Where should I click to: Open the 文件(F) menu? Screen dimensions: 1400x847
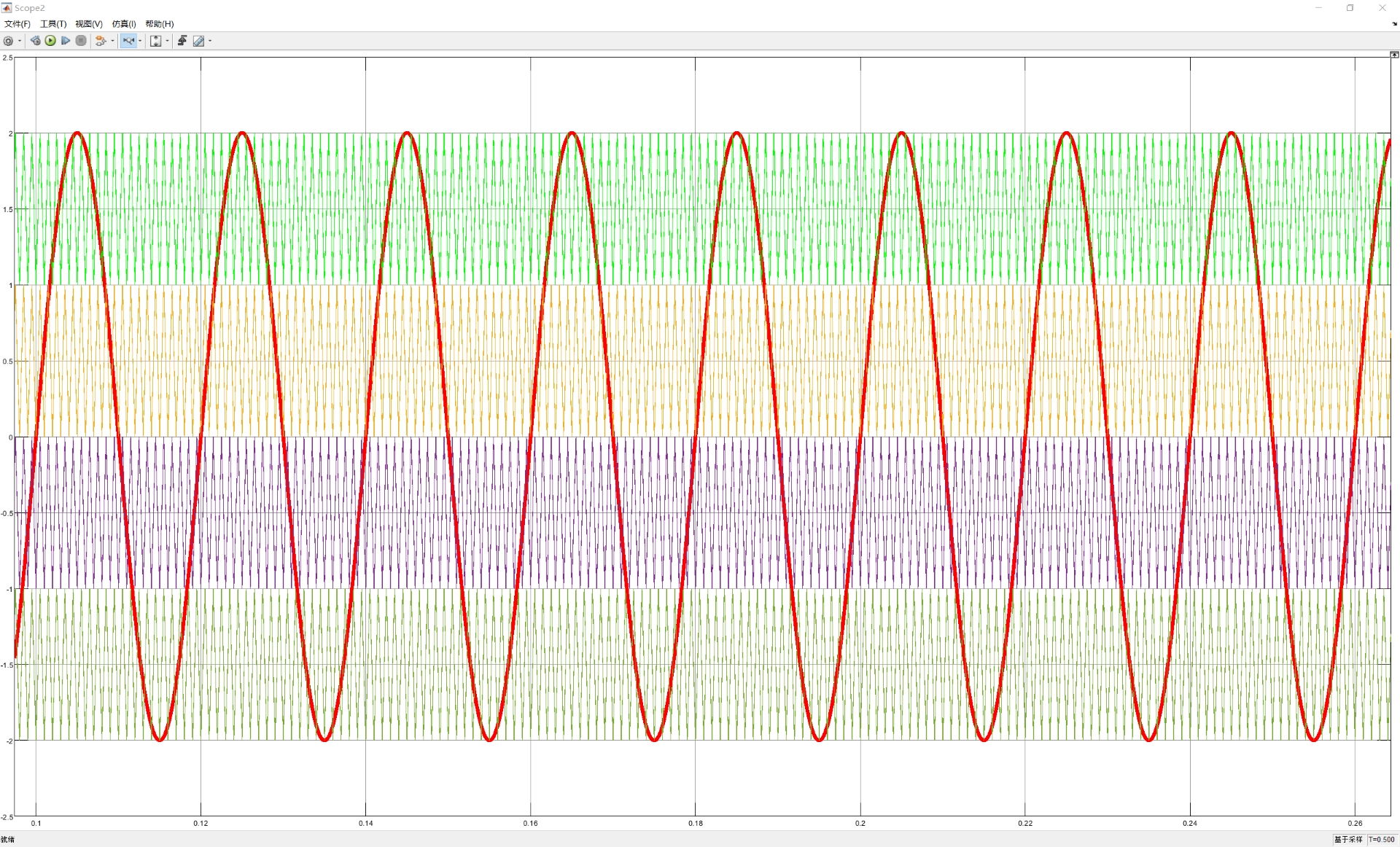(17, 24)
